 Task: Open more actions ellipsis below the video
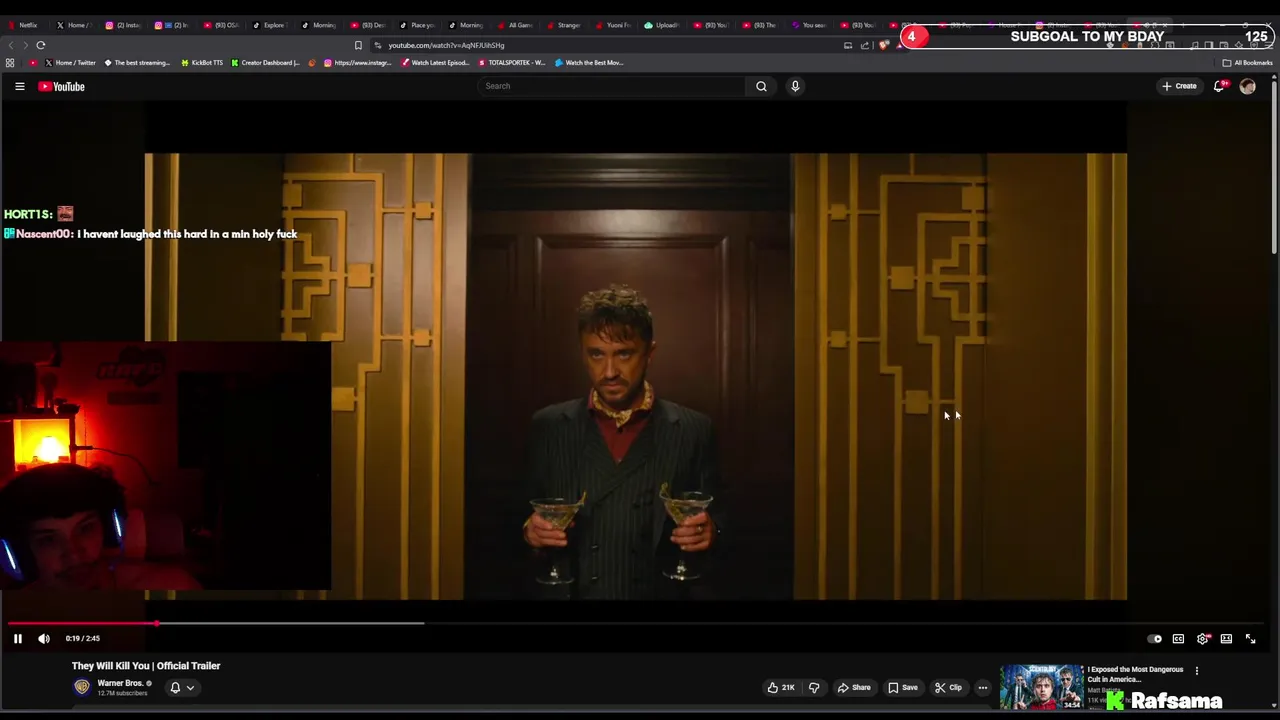pos(982,687)
